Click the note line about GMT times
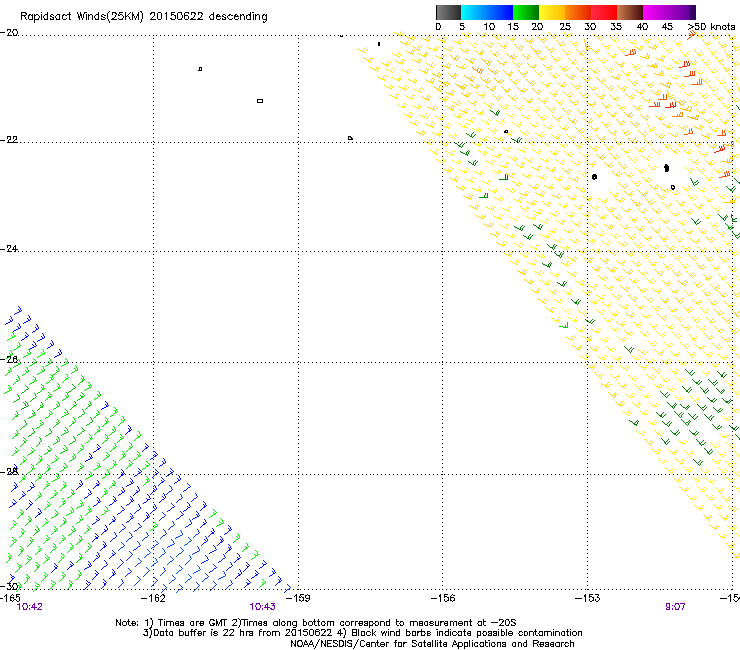740x650 pixels. 316,623
